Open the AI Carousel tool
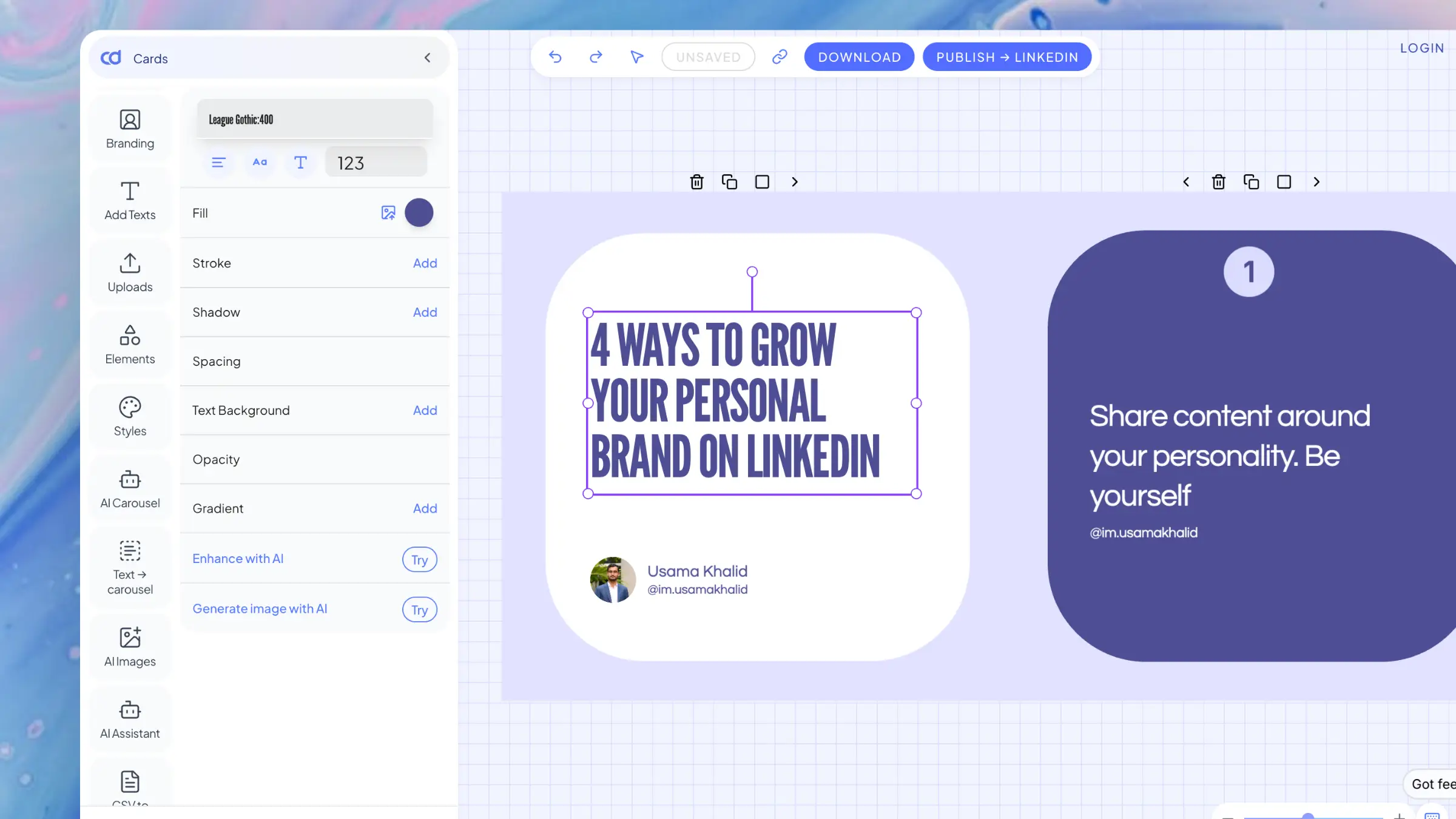The image size is (1456, 819). pos(130,489)
